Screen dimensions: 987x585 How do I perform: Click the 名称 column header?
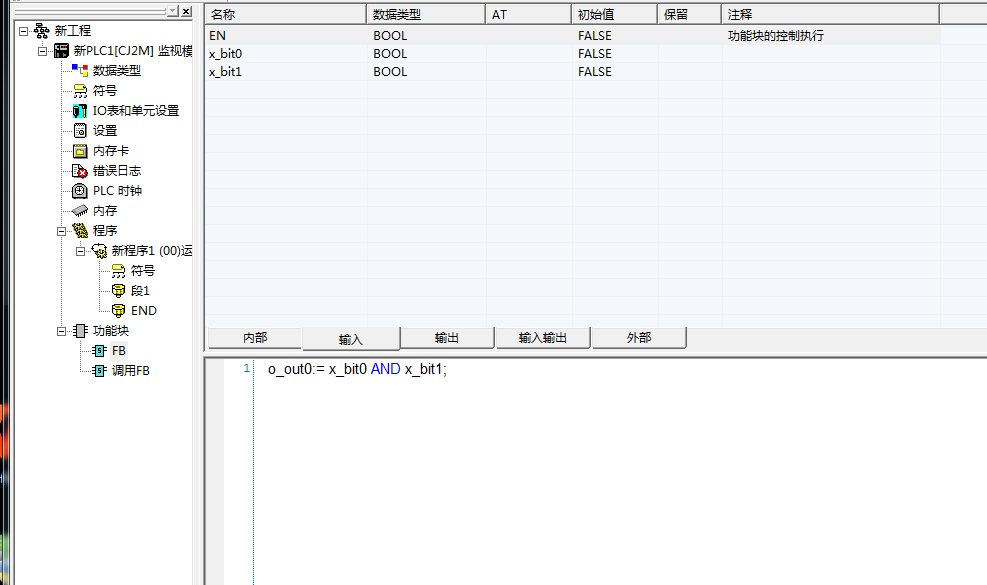[285, 15]
